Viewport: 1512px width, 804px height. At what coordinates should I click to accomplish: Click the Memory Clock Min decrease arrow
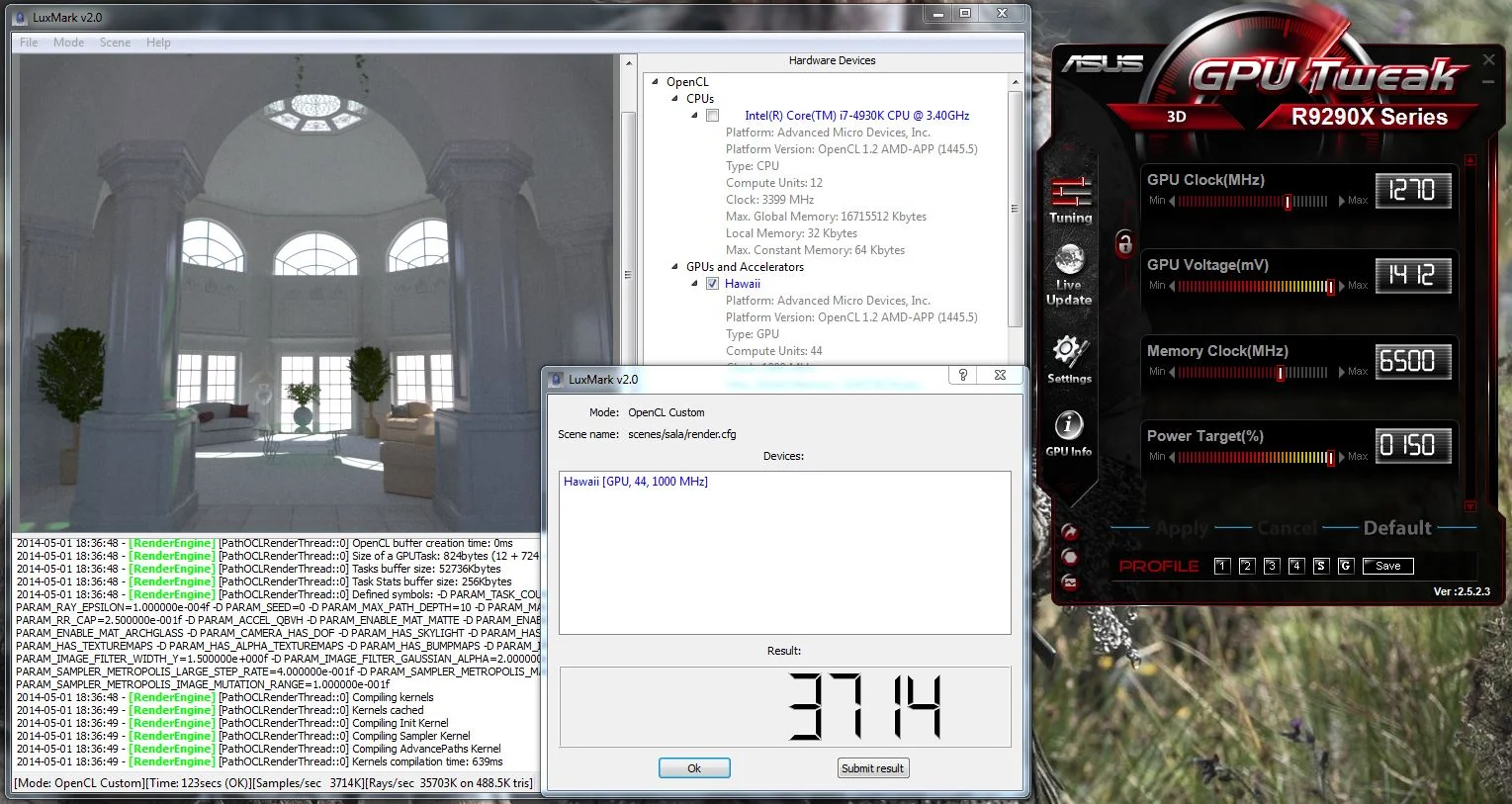tap(1172, 372)
